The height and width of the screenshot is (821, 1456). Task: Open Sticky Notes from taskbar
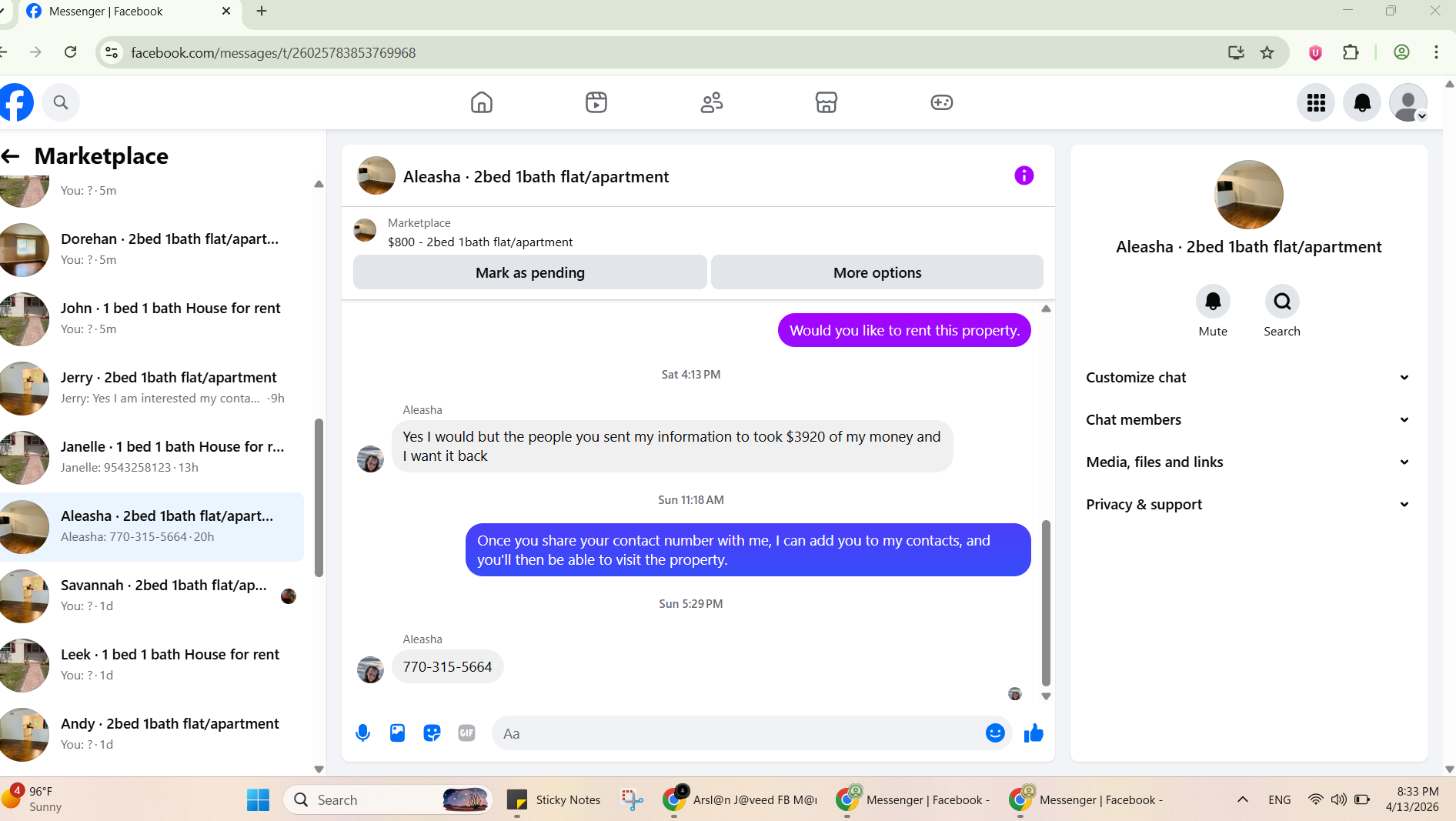554,800
